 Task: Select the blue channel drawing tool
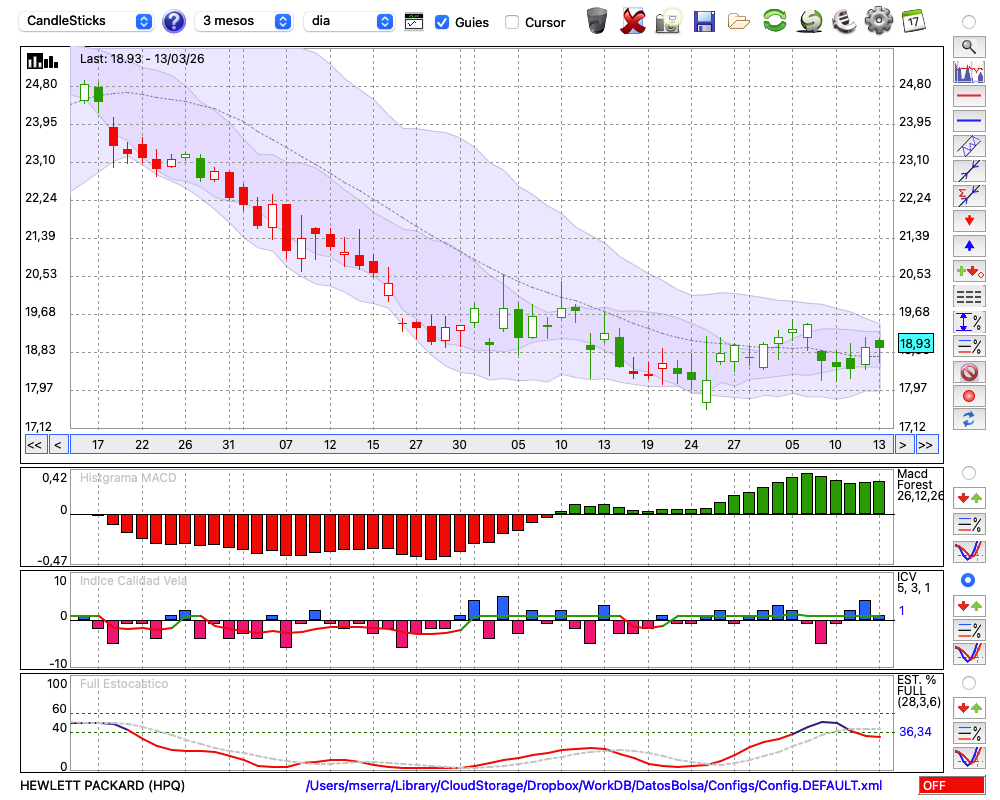(968, 147)
